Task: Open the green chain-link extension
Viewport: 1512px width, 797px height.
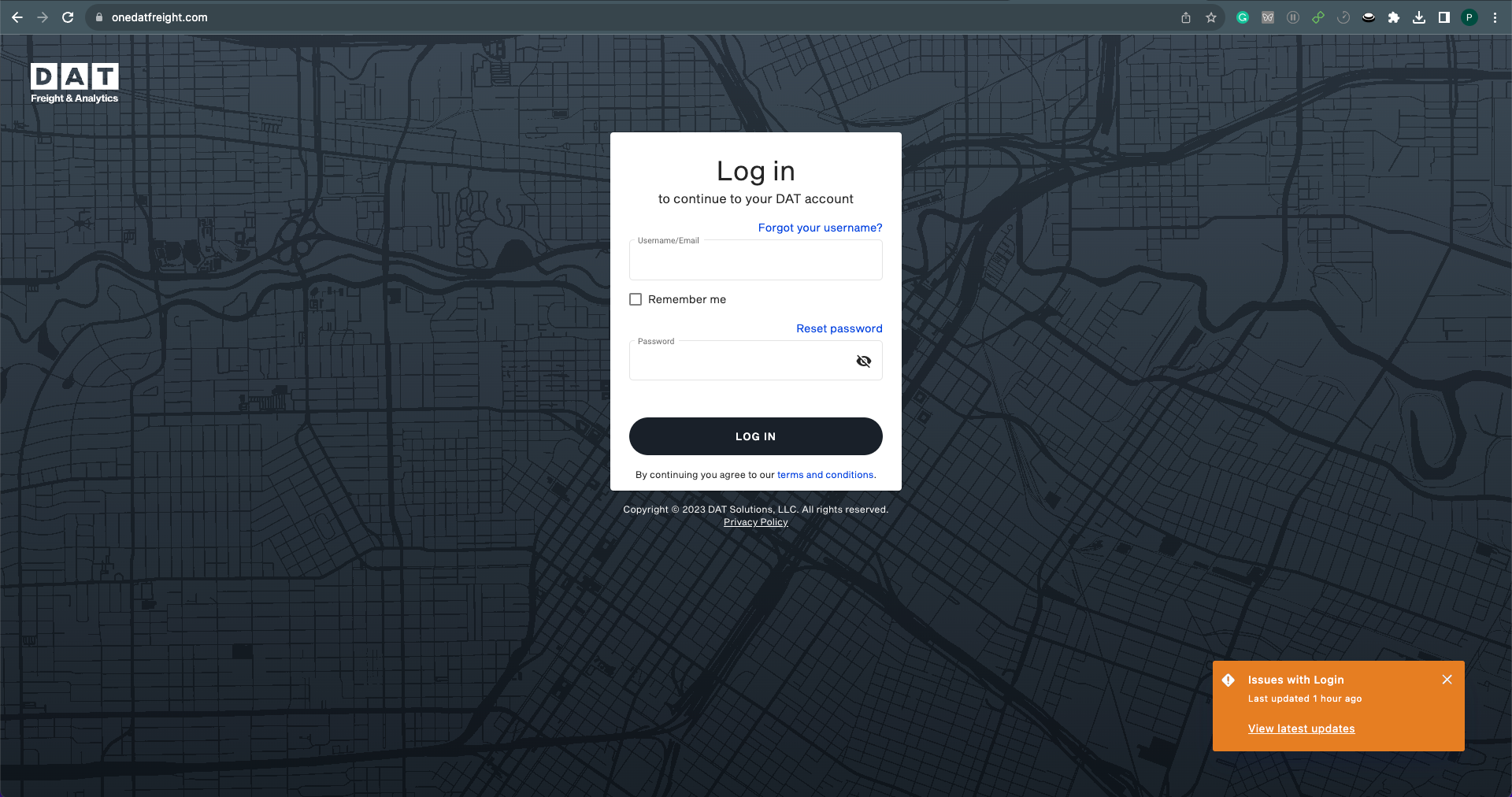Action: (1318, 17)
